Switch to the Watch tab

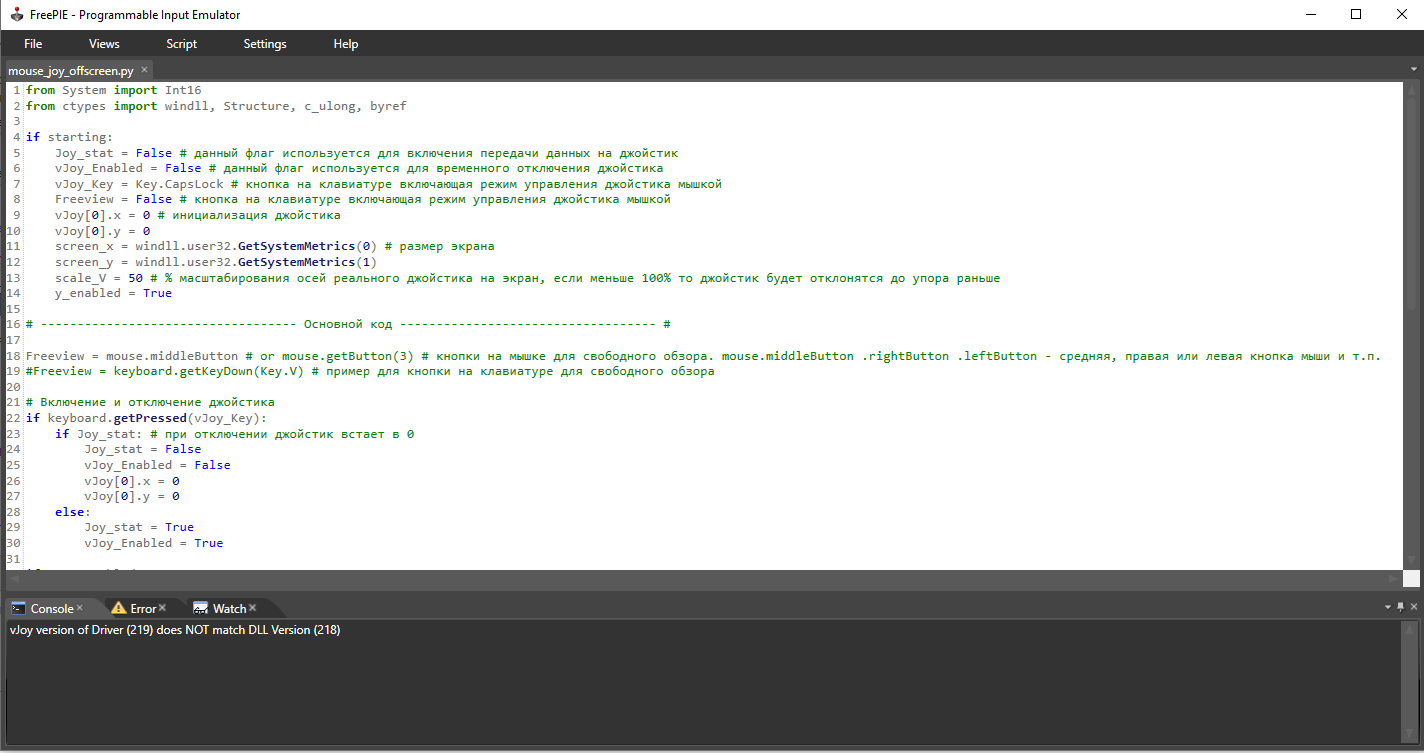tap(229, 608)
